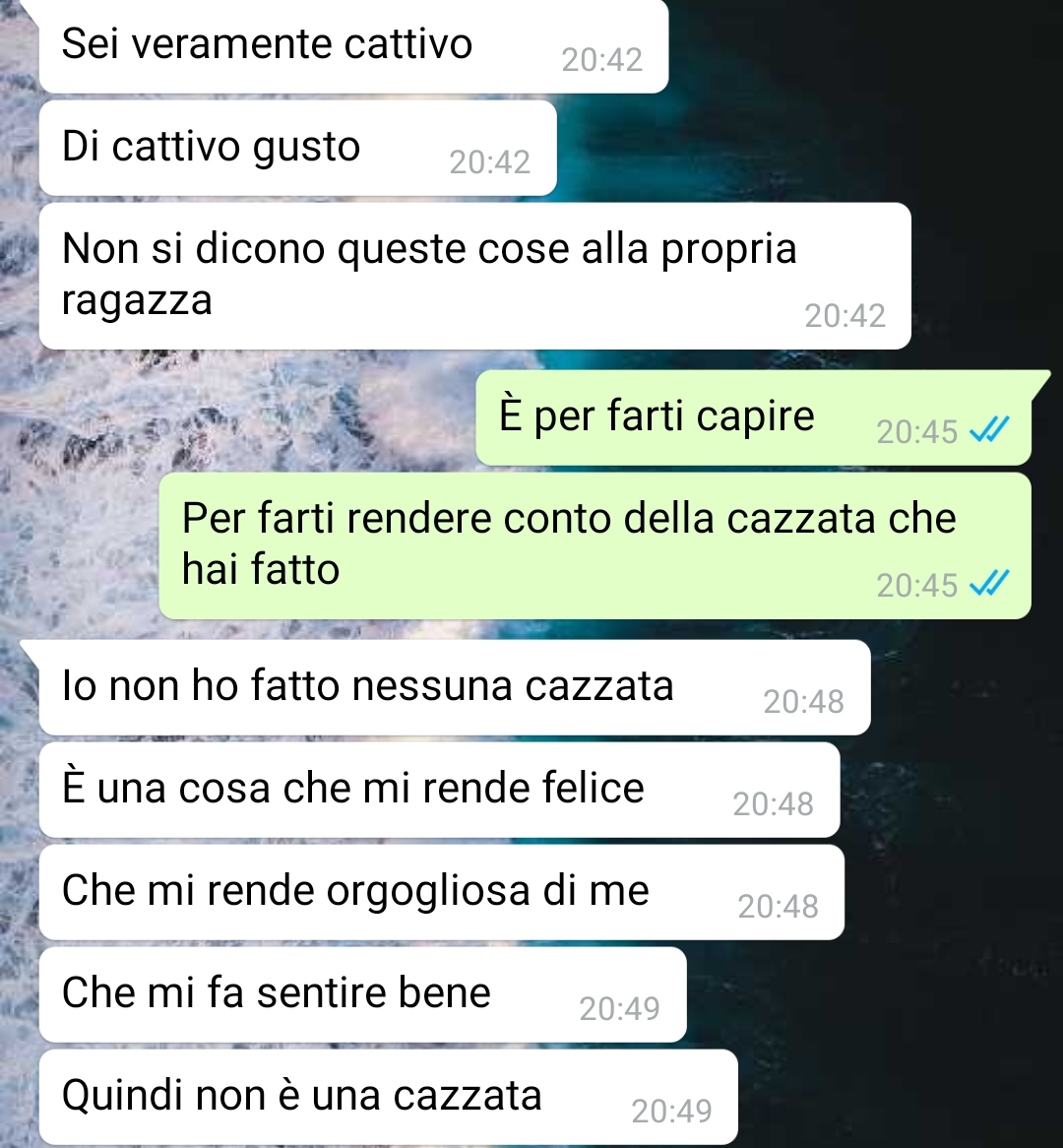Tap the message 'Quindi non è una cazzata'

coord(388,1098)
